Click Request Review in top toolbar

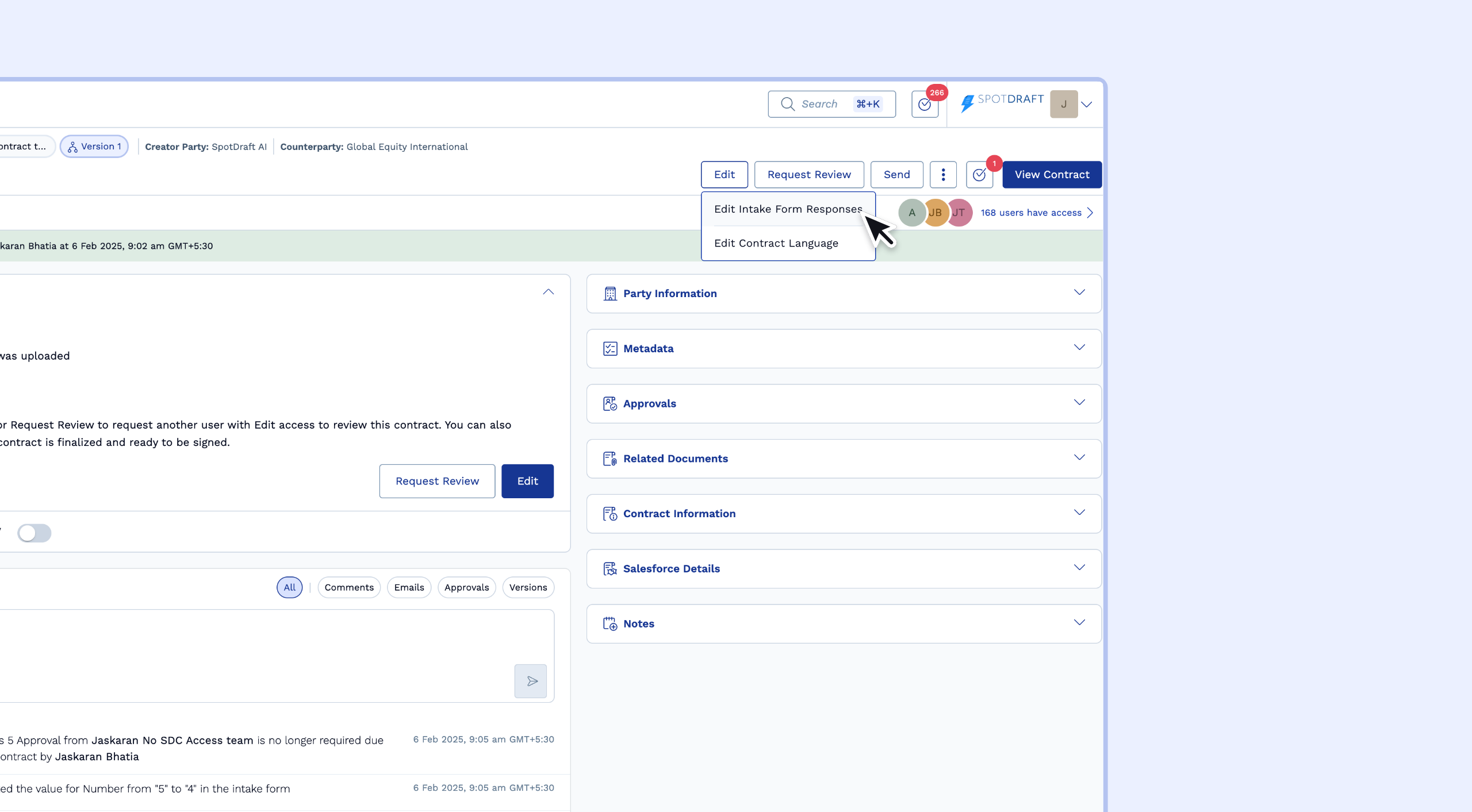tap(809, 175)
